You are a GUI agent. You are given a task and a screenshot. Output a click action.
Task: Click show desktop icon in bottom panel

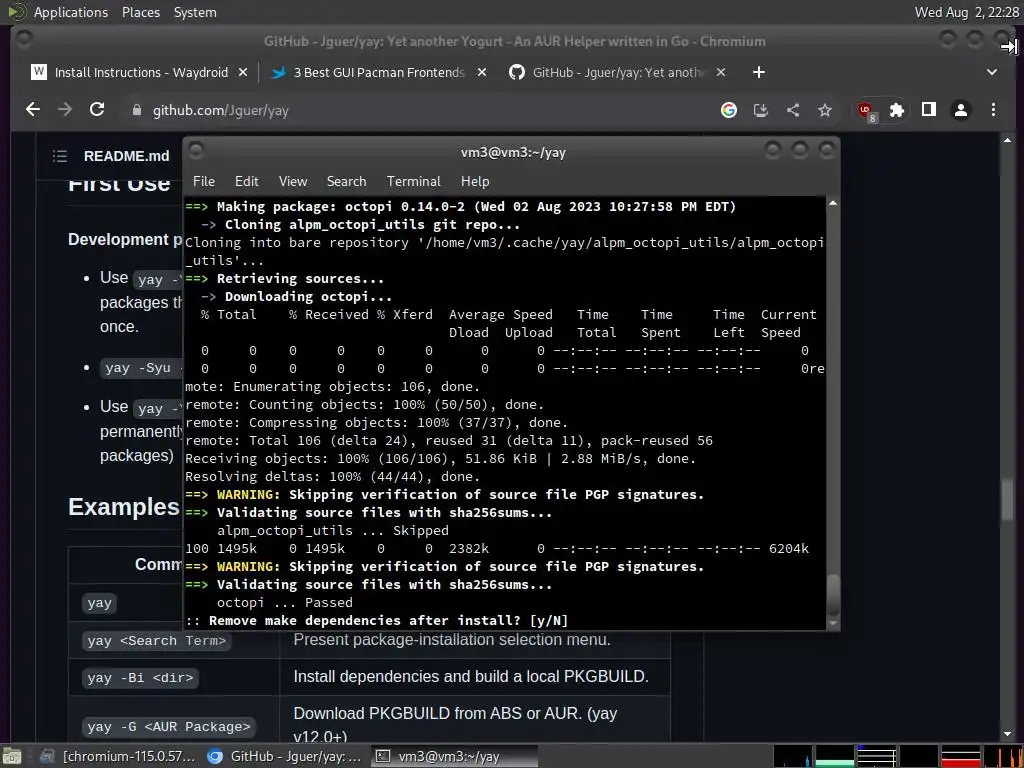12,756
